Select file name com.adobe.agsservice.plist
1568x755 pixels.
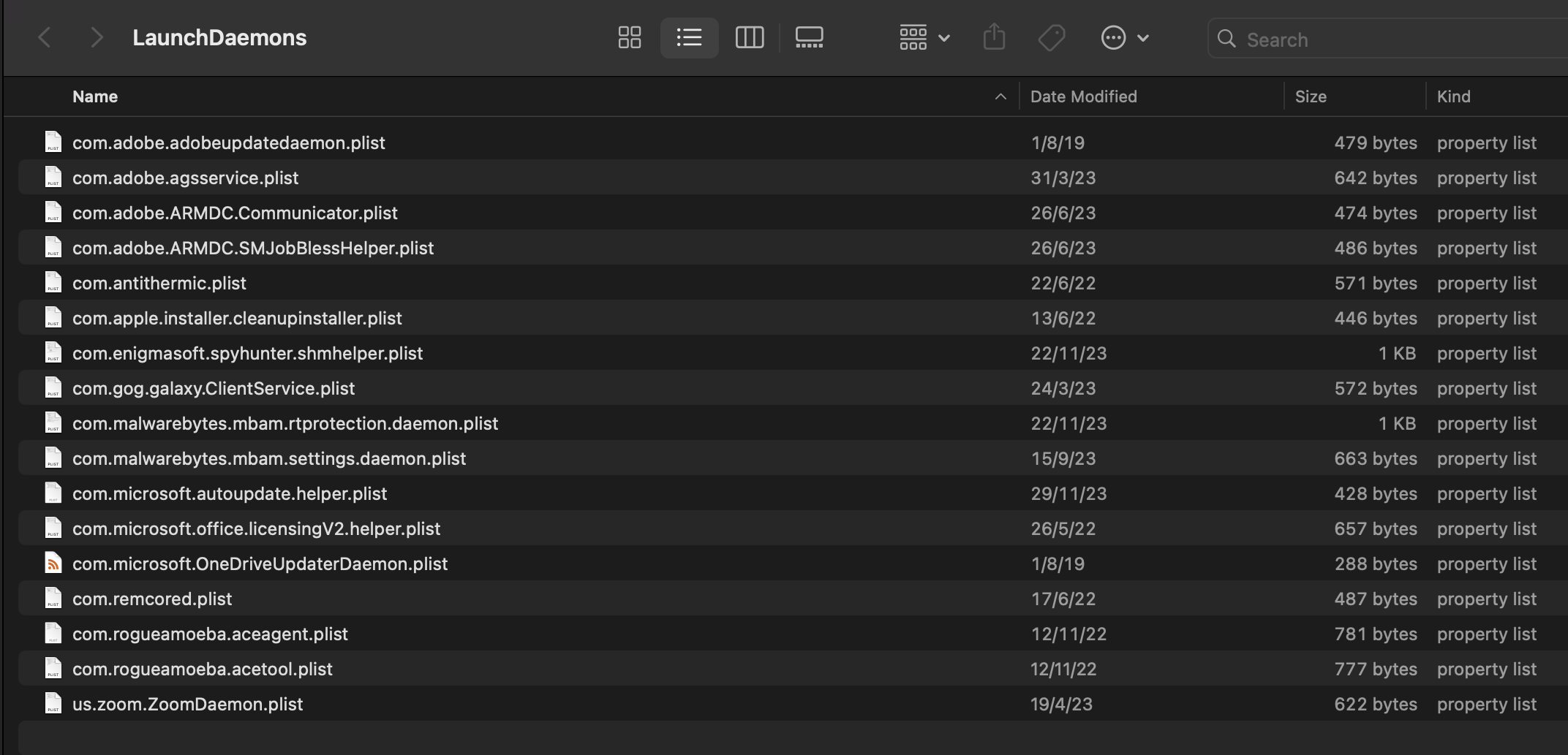tap(186, 178)
